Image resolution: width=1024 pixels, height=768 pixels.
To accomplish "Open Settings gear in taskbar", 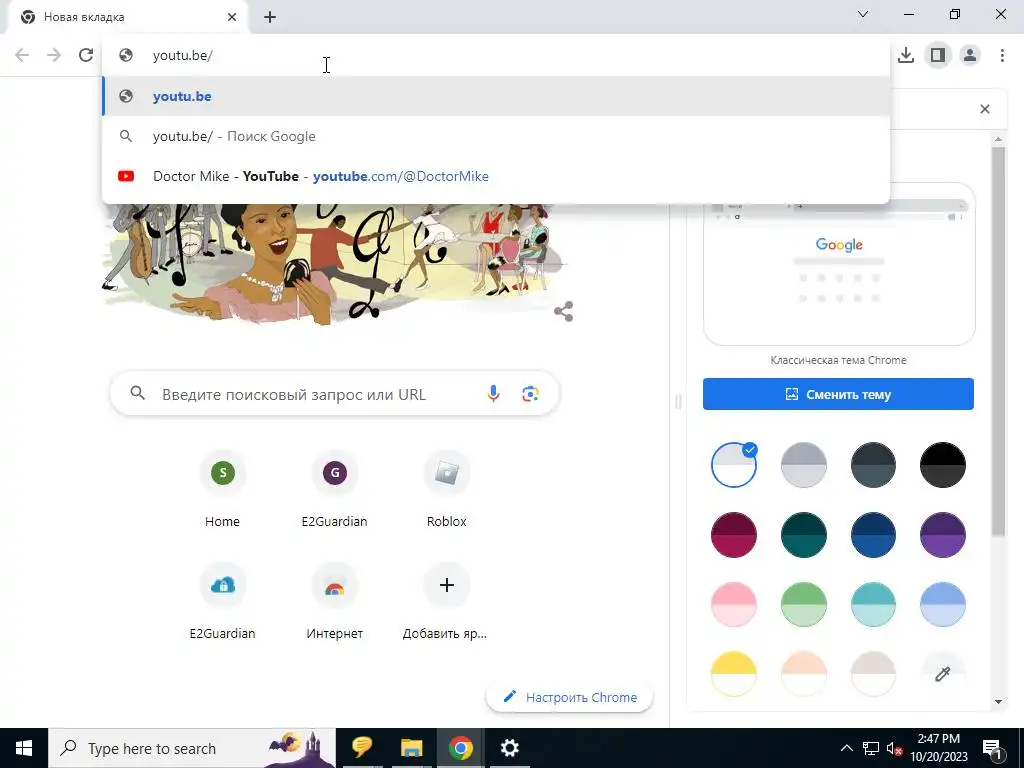I will click(509, 748).
